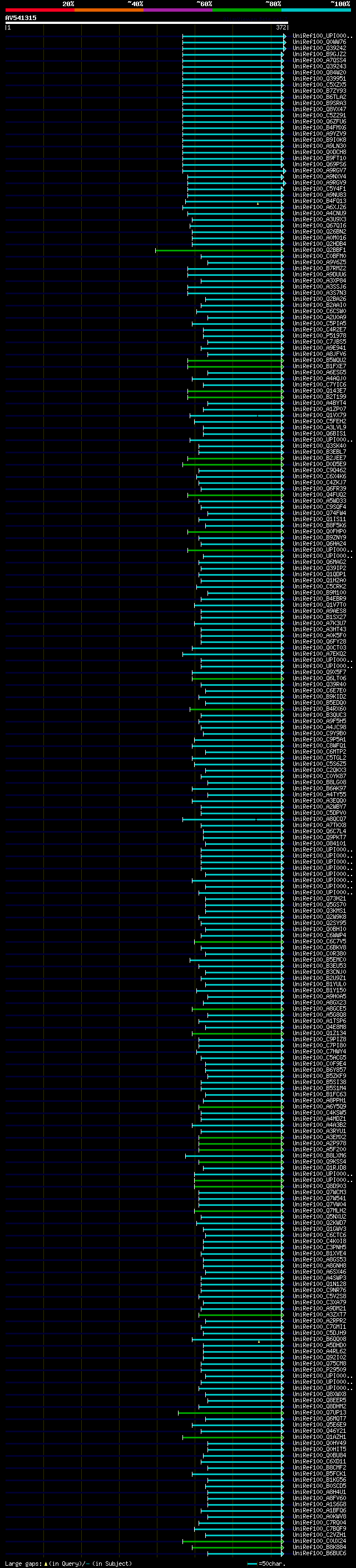Select hit label UniRef100_P51978
This screenshot has width=356, height=1568.
[319, 335]
